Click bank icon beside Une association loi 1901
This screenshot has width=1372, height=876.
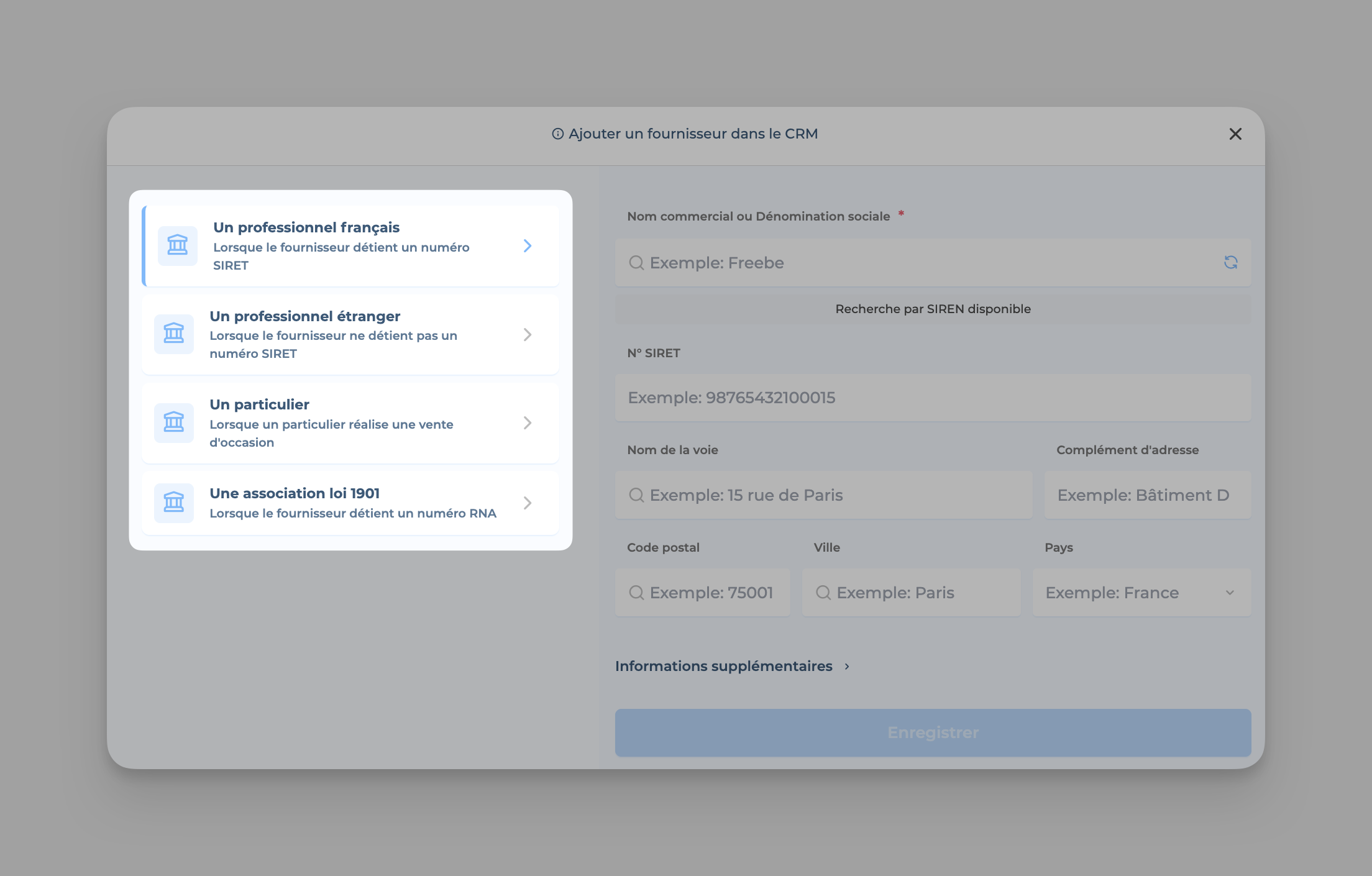[x=174, y=503]
